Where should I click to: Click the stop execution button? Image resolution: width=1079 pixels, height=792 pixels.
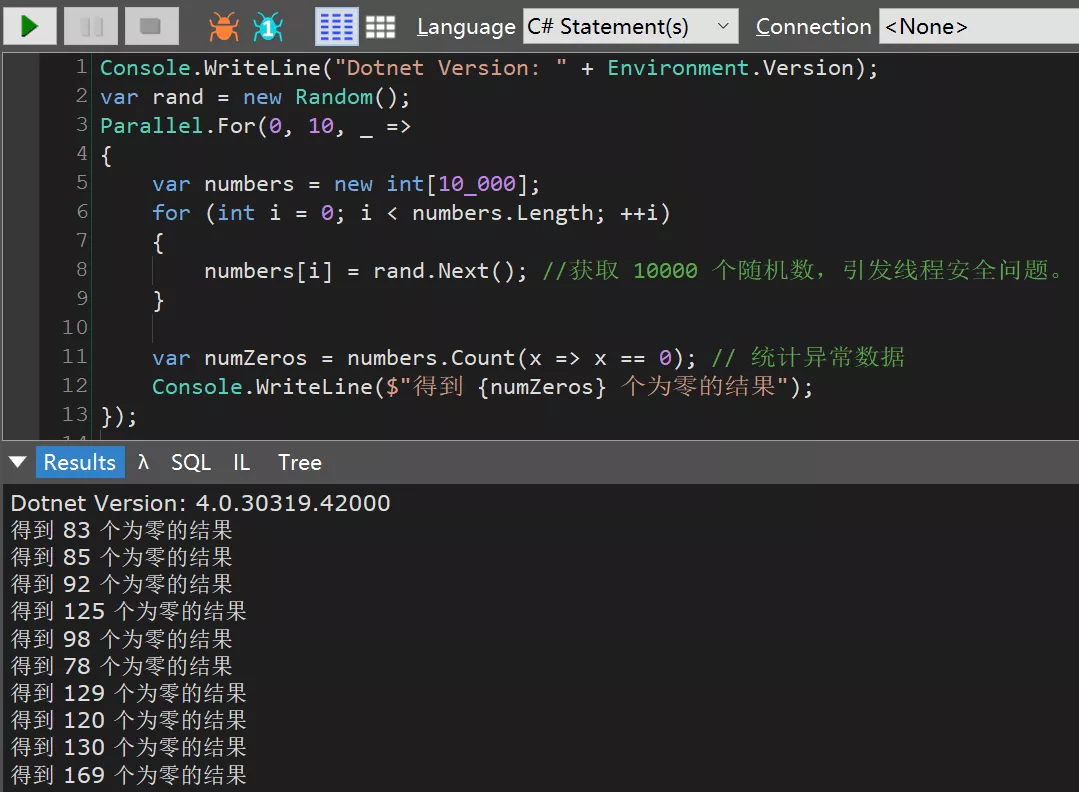(x=151, y=26)
